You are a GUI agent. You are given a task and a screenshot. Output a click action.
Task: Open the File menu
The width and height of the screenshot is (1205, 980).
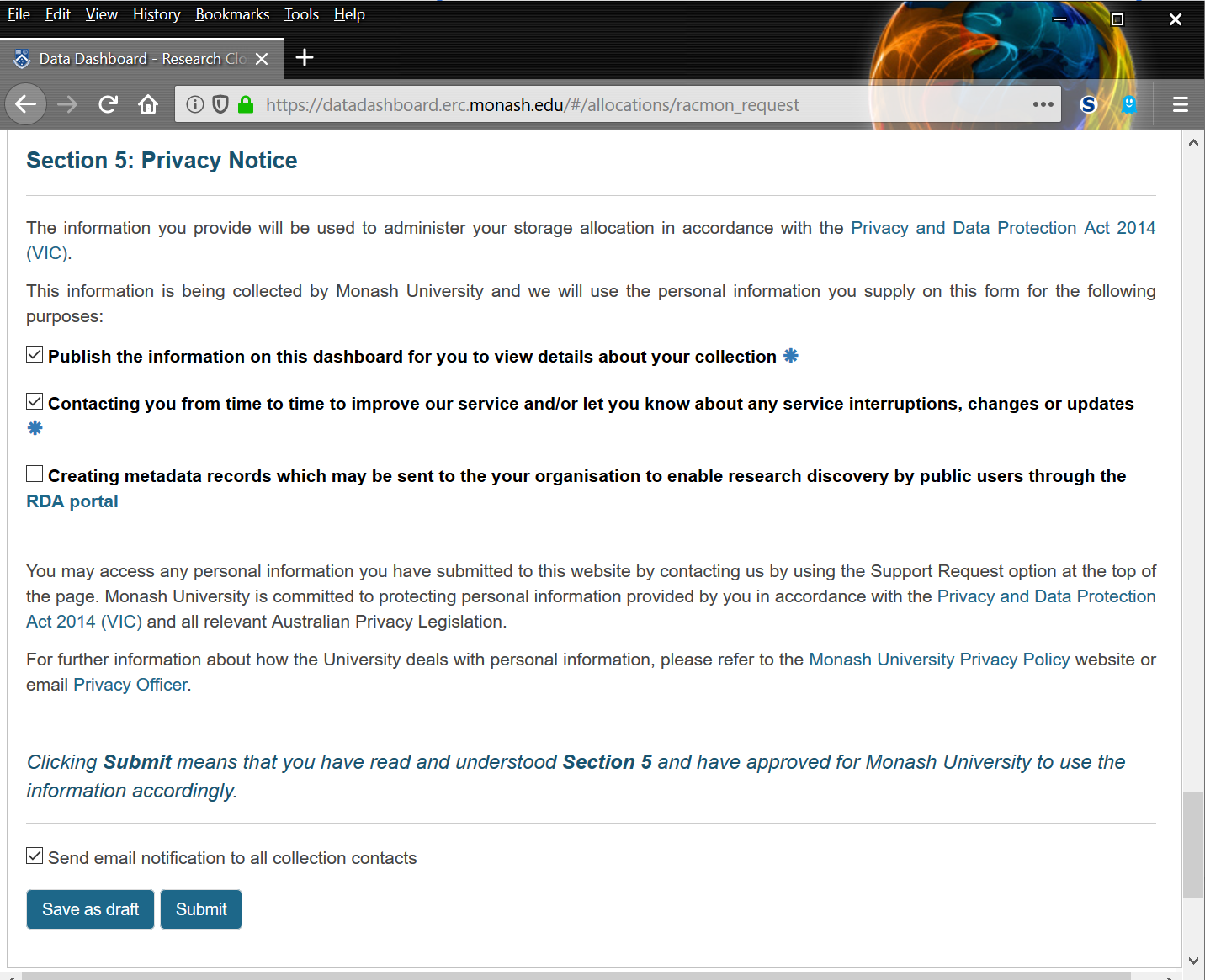pos(19,14)
